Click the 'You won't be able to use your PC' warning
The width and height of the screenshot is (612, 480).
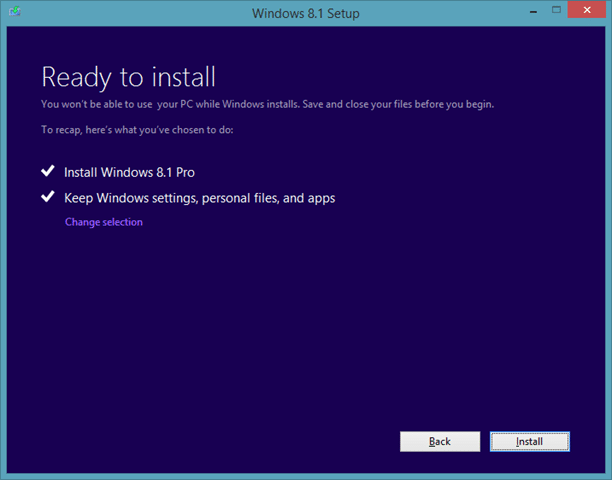[x=268, y=105]
